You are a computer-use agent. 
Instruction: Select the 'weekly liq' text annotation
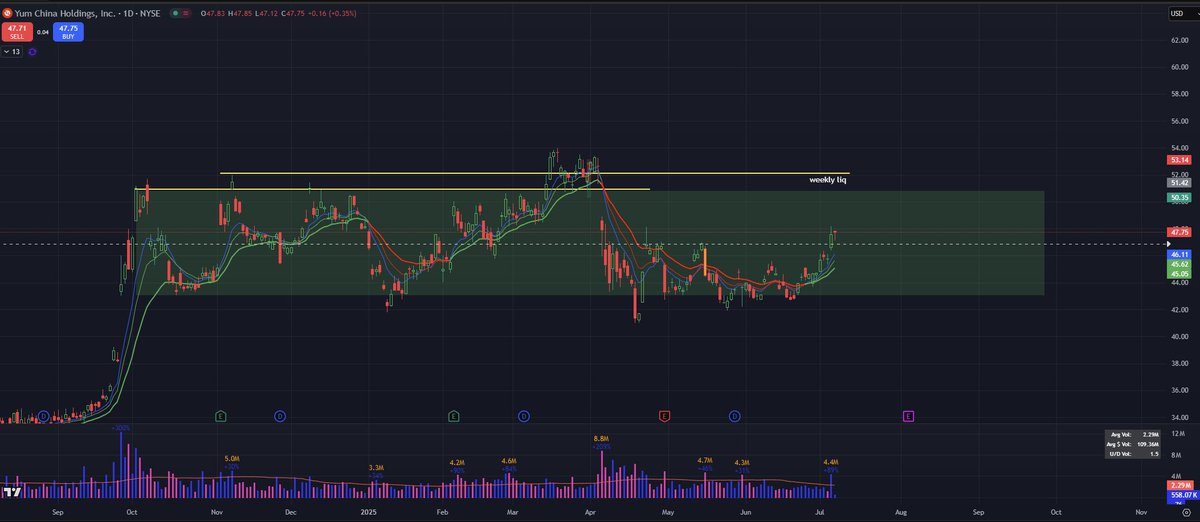pyautogui.click(x=828, y=180)
